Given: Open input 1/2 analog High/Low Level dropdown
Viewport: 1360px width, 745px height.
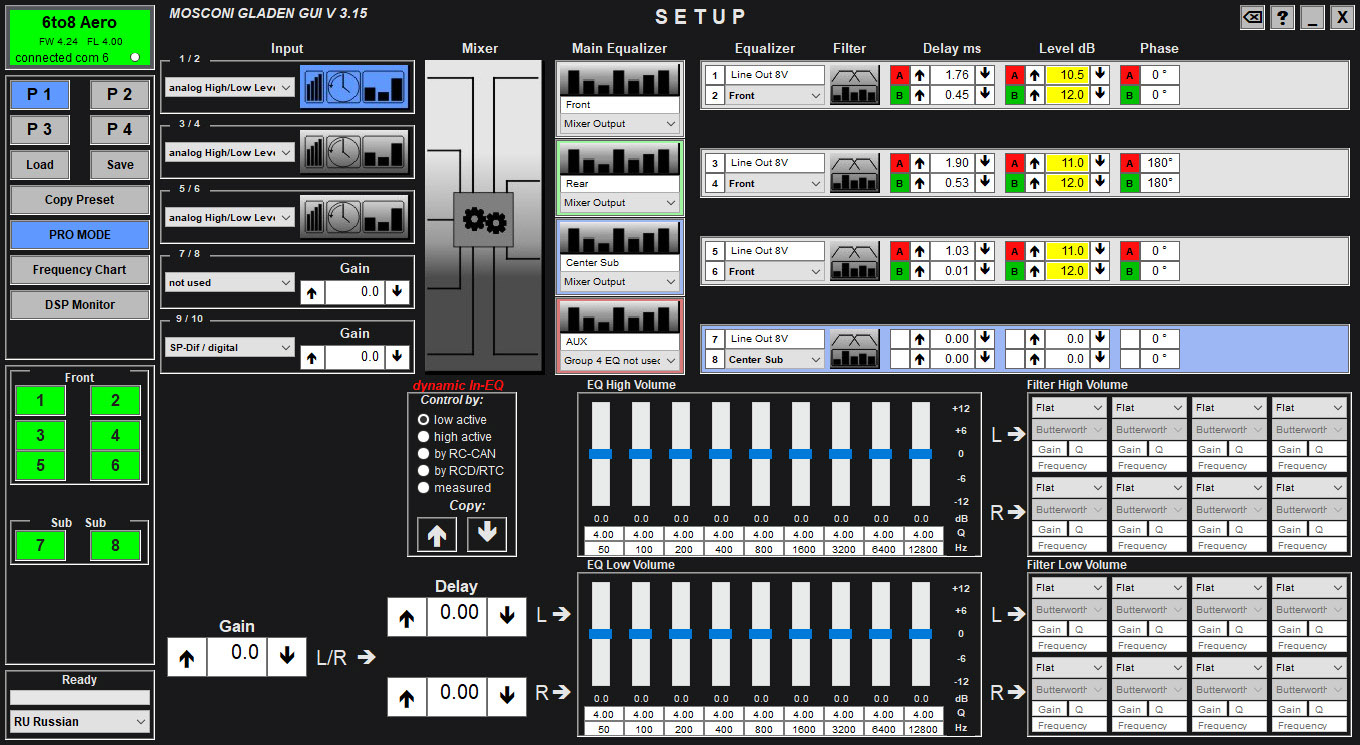Looking at the screenshot, I should point(230,88).
